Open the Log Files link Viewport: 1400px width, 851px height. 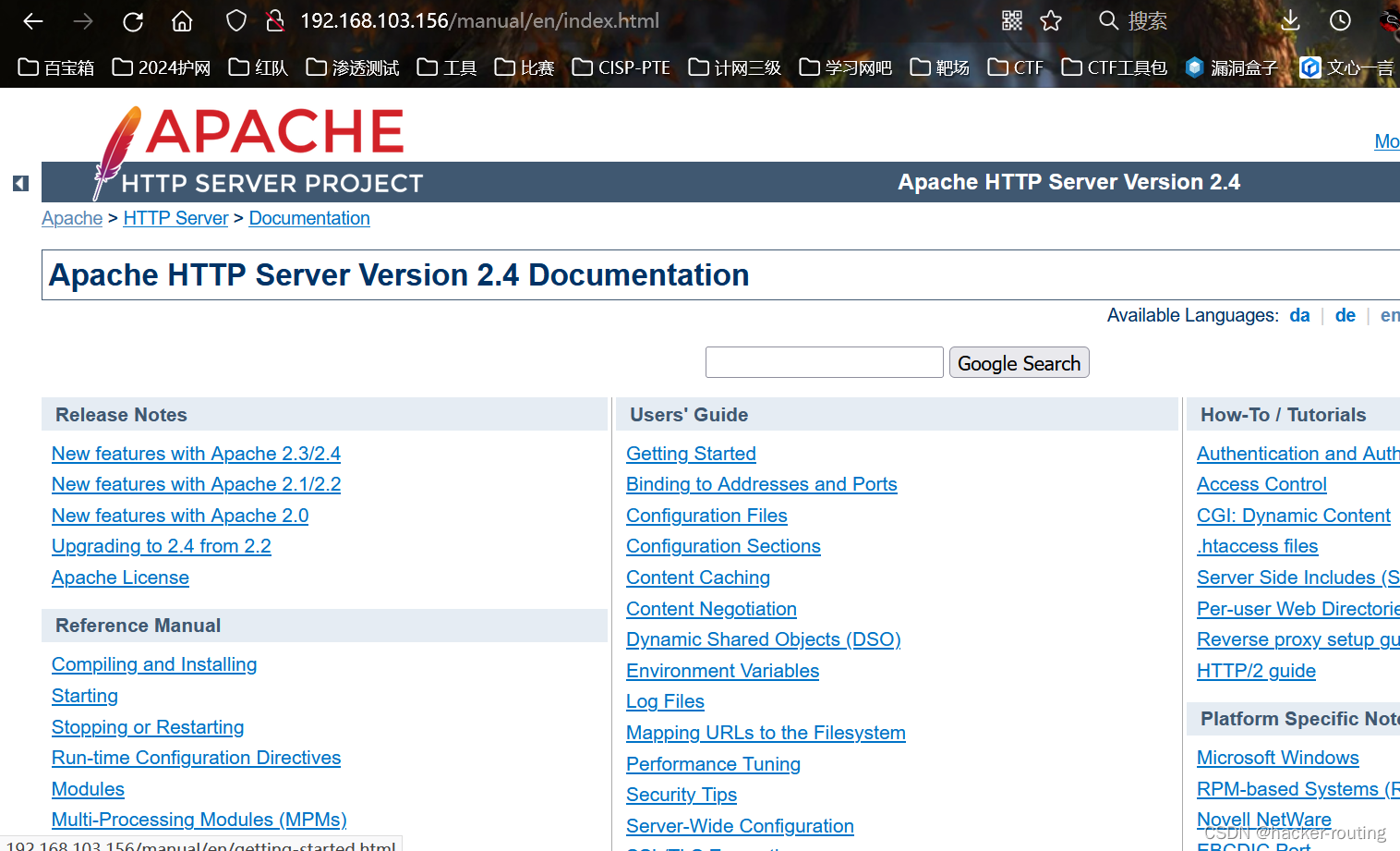pos(665,701)
